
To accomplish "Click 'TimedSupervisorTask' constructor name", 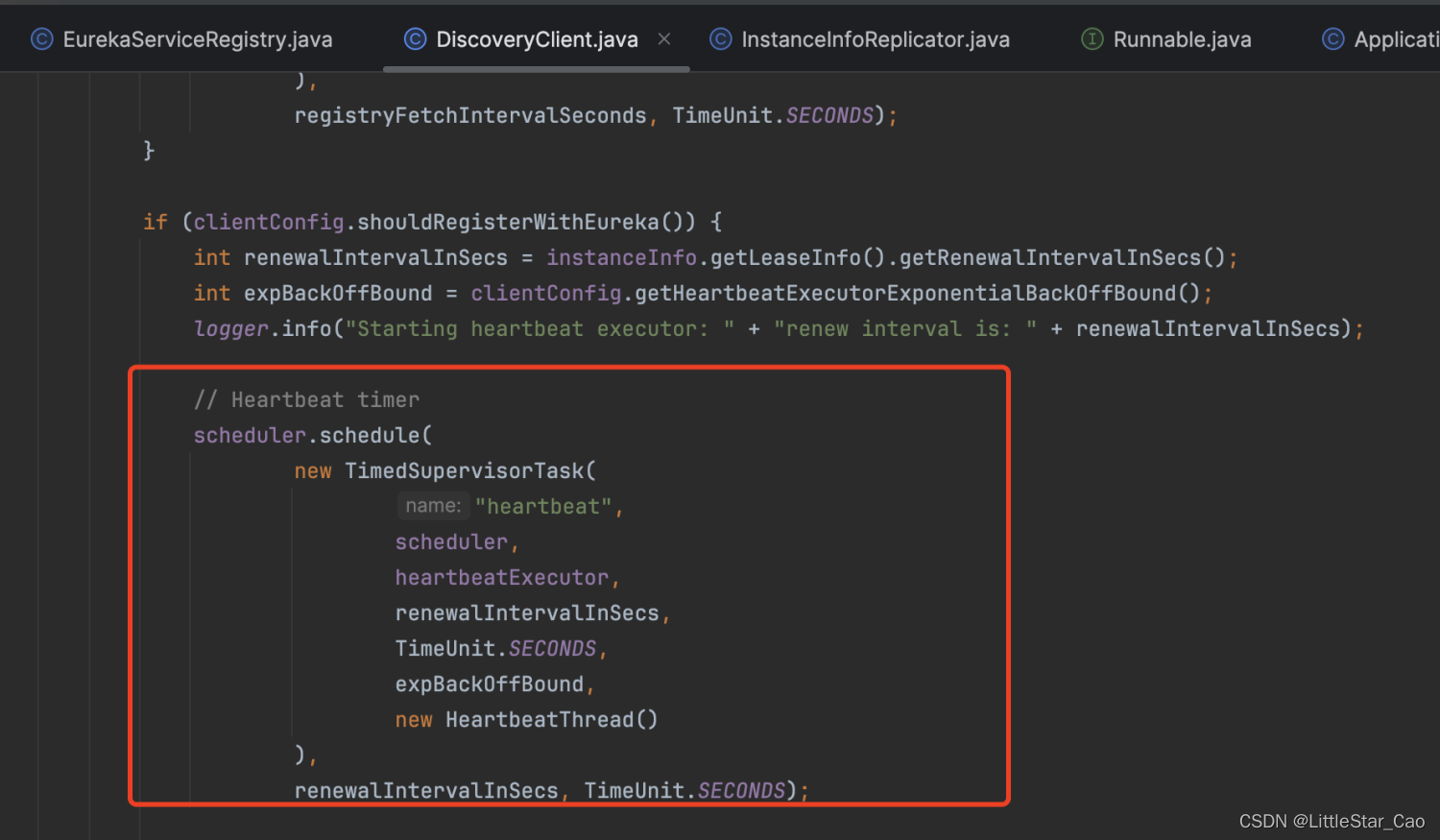I will pyautogui.click(x=465, y=470).
